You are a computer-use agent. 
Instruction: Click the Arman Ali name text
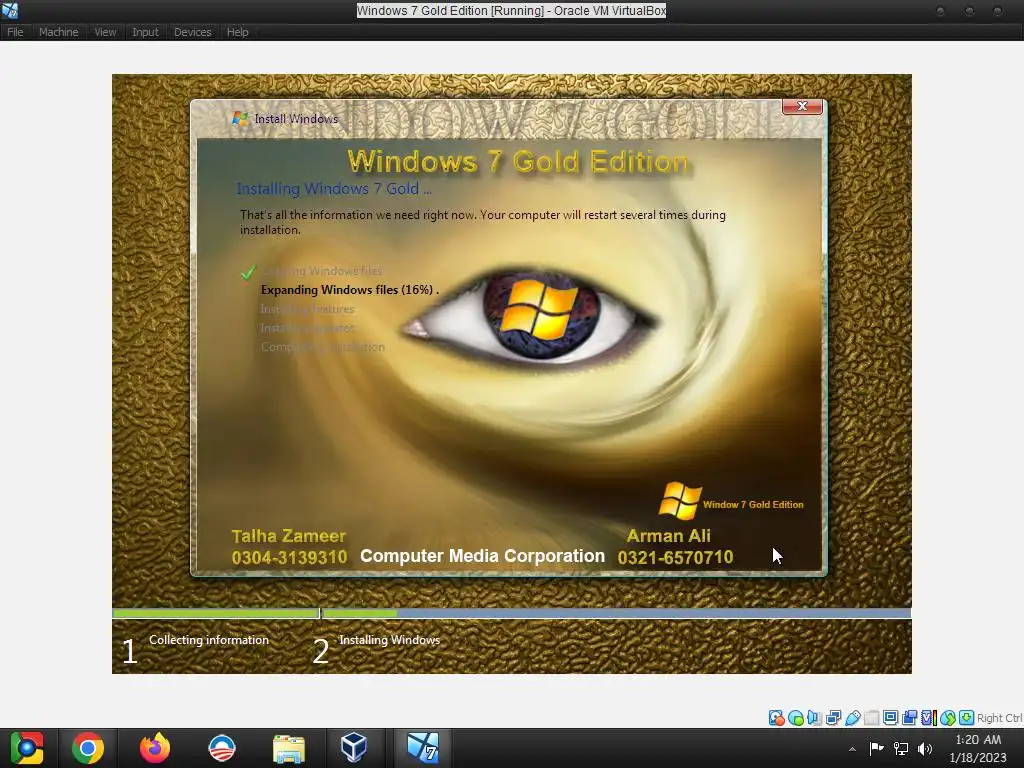point(669,536)
